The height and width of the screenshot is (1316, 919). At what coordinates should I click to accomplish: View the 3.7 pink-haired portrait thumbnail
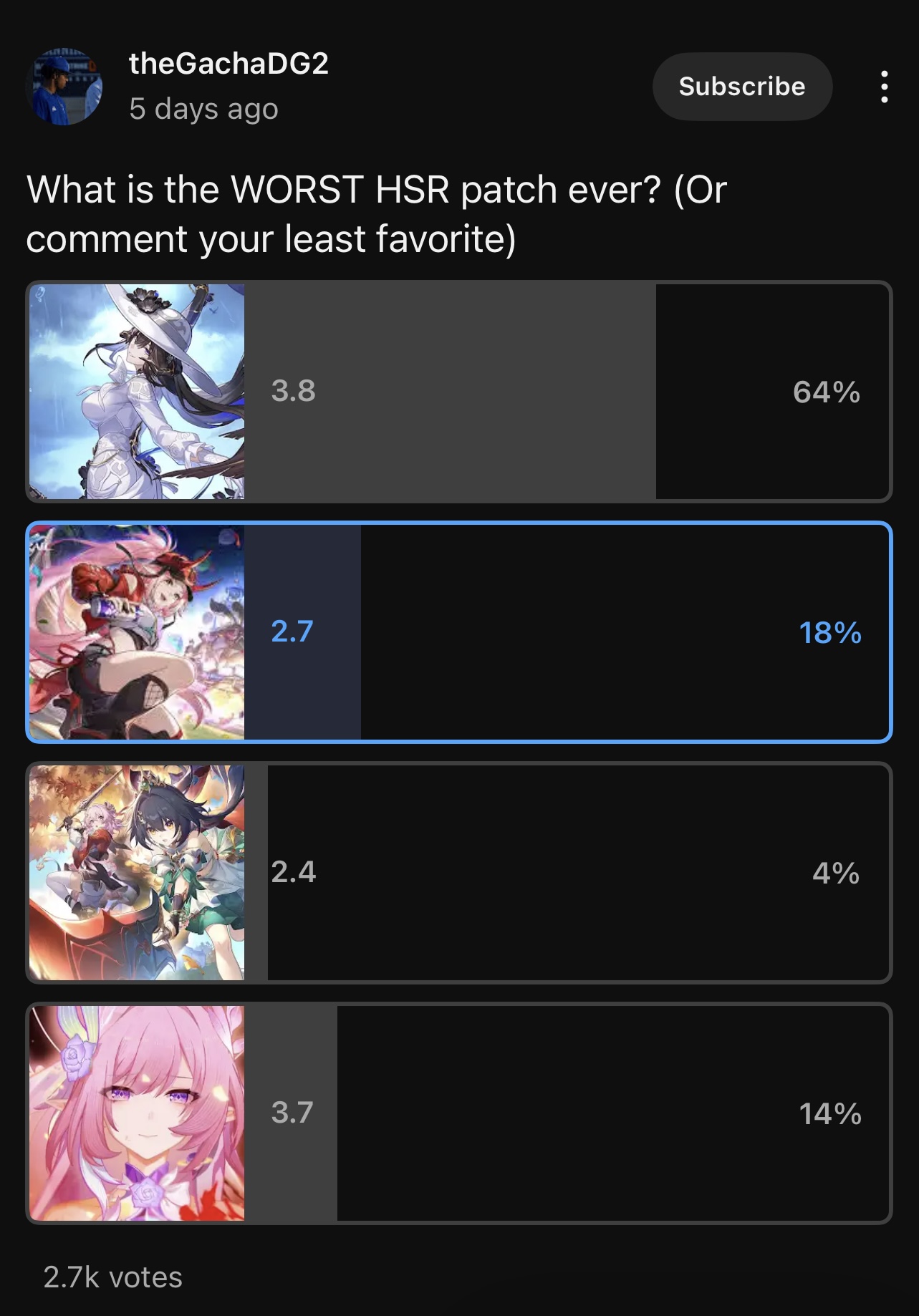pyautogui.click(x=137, y=1113)
